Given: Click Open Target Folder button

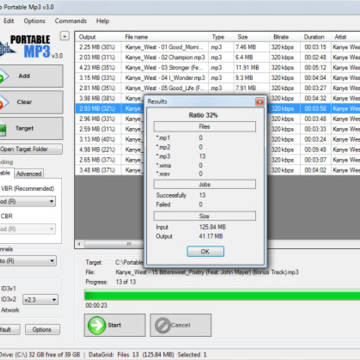Looking at the screenshot, I should [31, 149].
